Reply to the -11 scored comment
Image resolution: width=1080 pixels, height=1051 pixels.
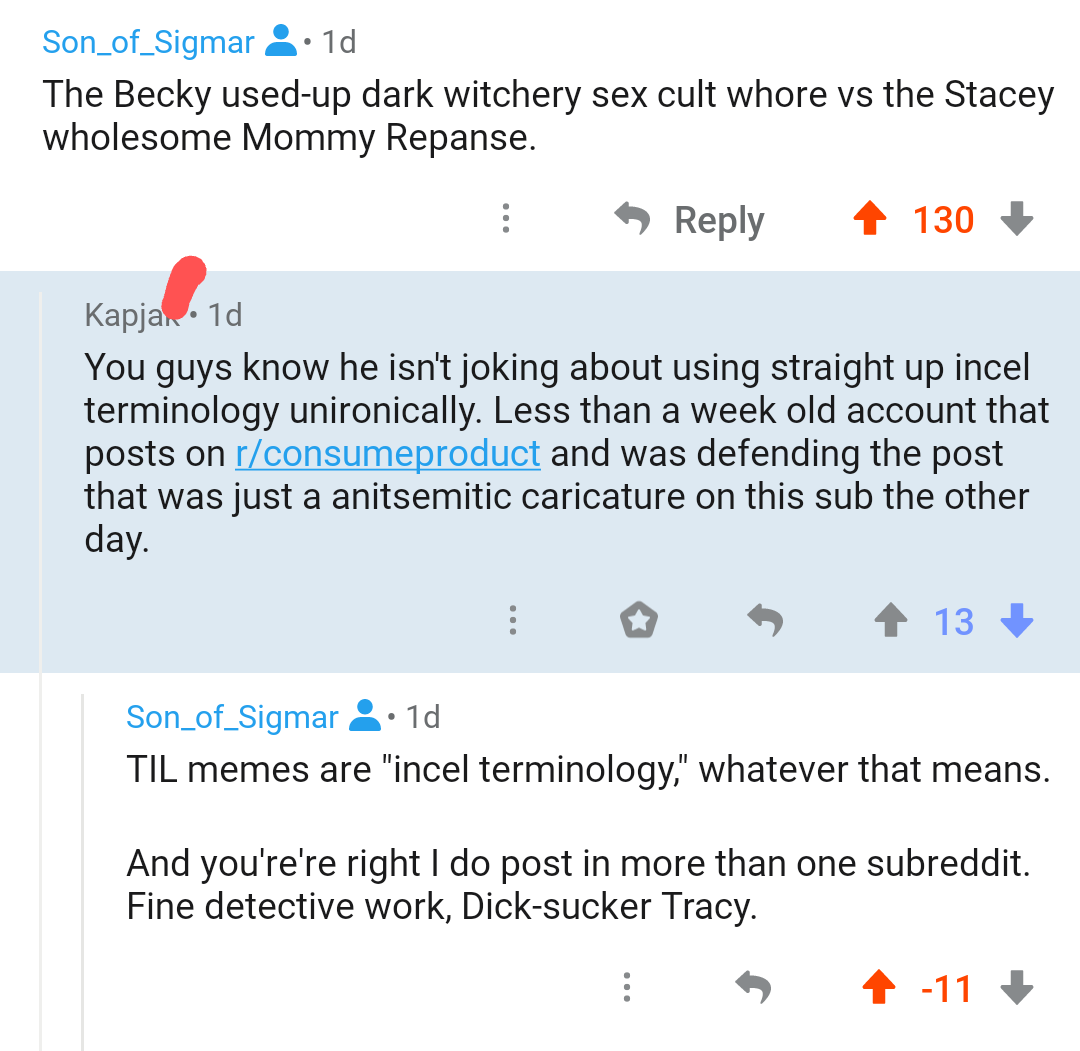753,988
